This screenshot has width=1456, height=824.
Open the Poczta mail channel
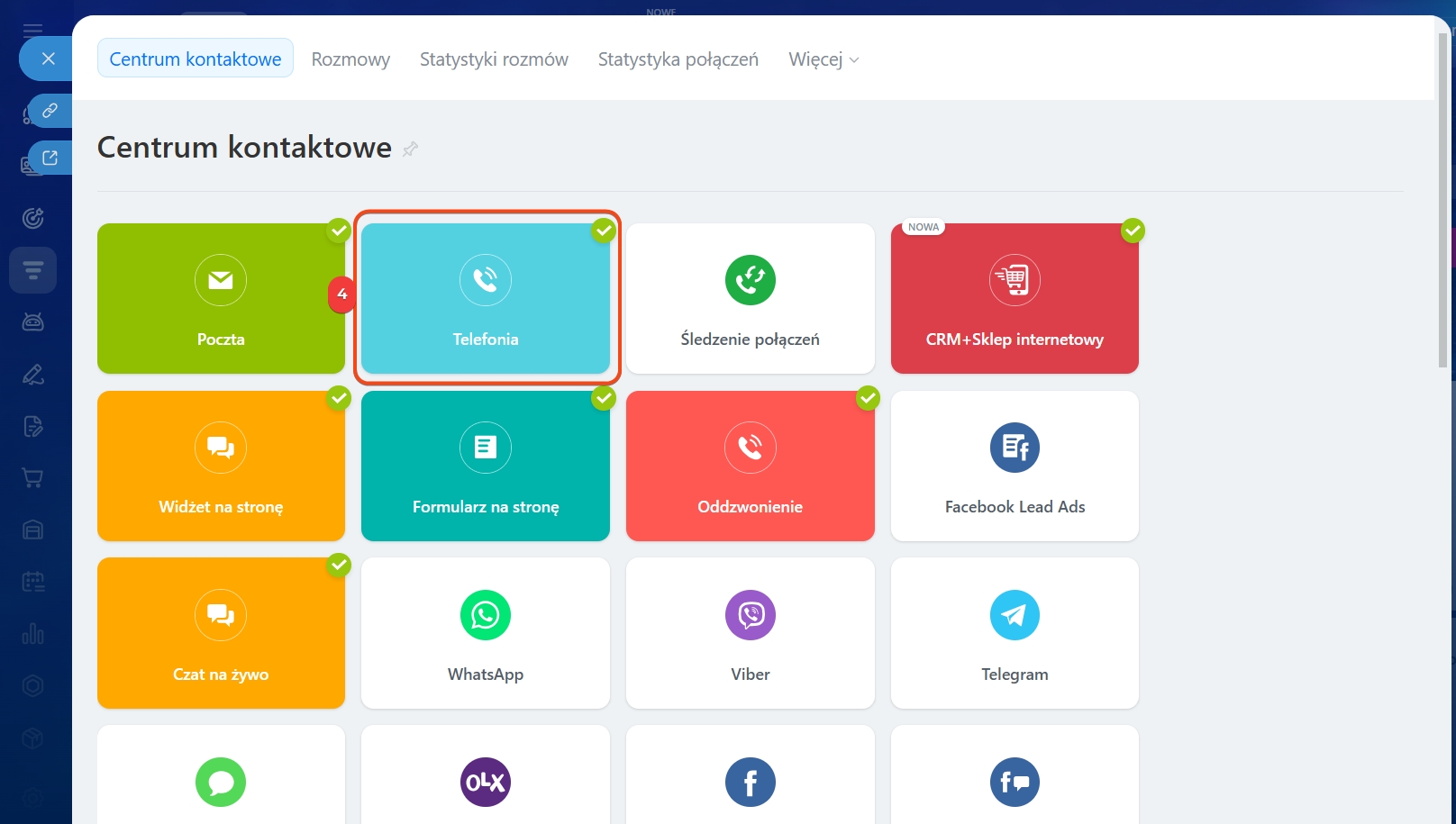tap(221, 298)
